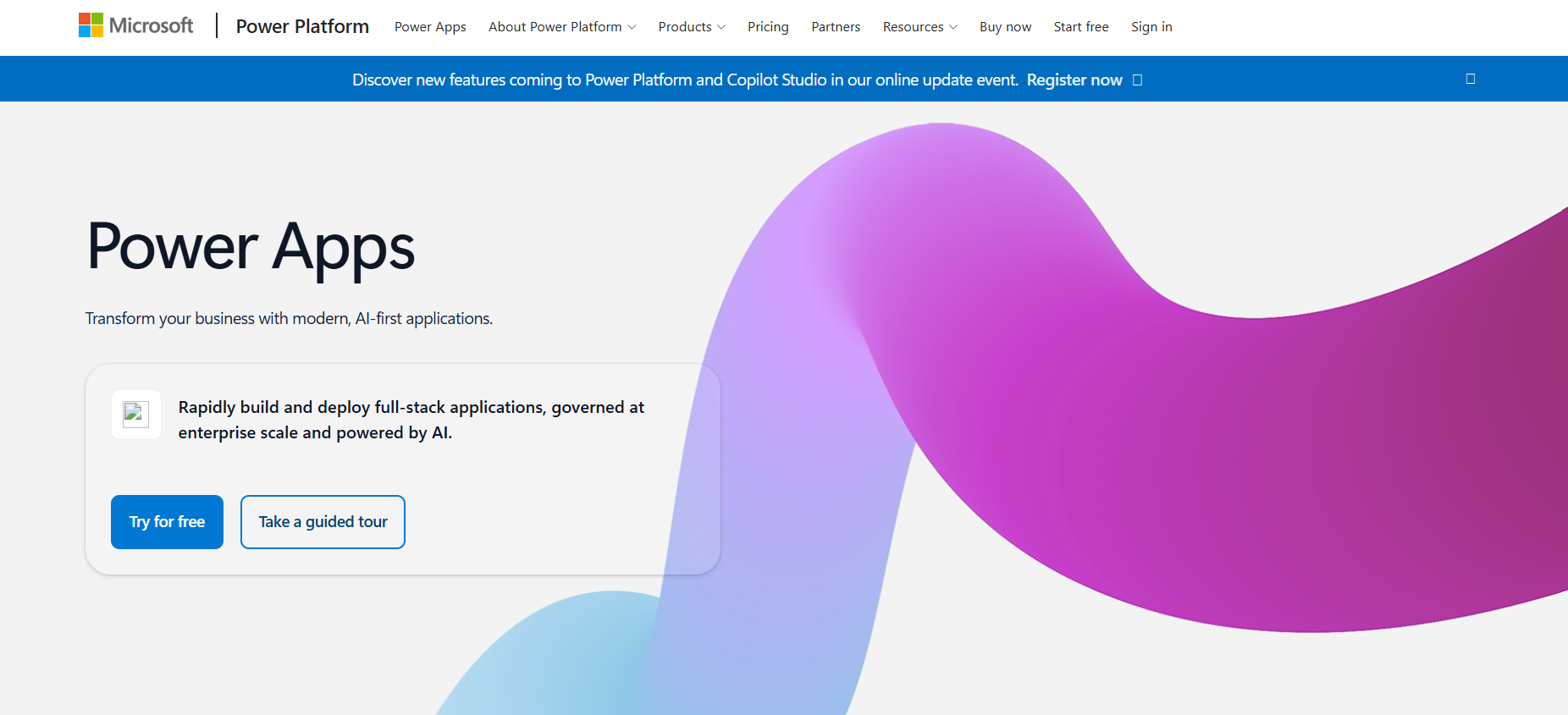This screenshot has height=715, width=1568.
Task: Open the Partners page
Action: (x=836, y=27)
